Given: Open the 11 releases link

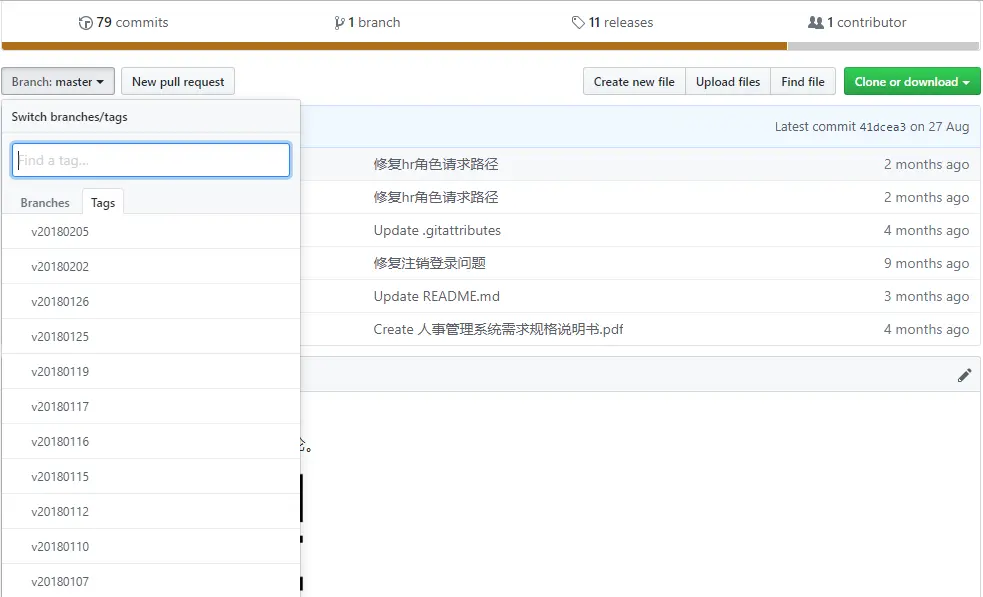Looking at the screenshot, I should pyautogui.click(x=612, y=23).
